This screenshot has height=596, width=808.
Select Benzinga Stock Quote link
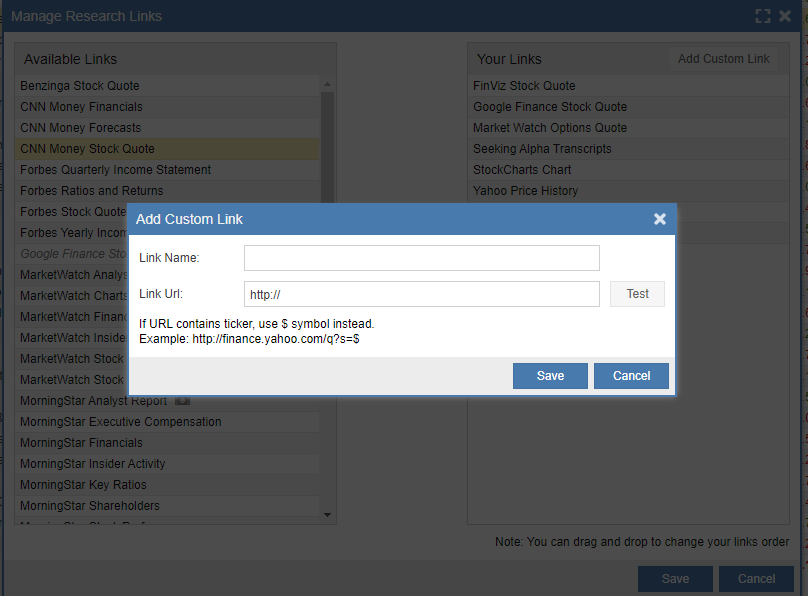80,86
